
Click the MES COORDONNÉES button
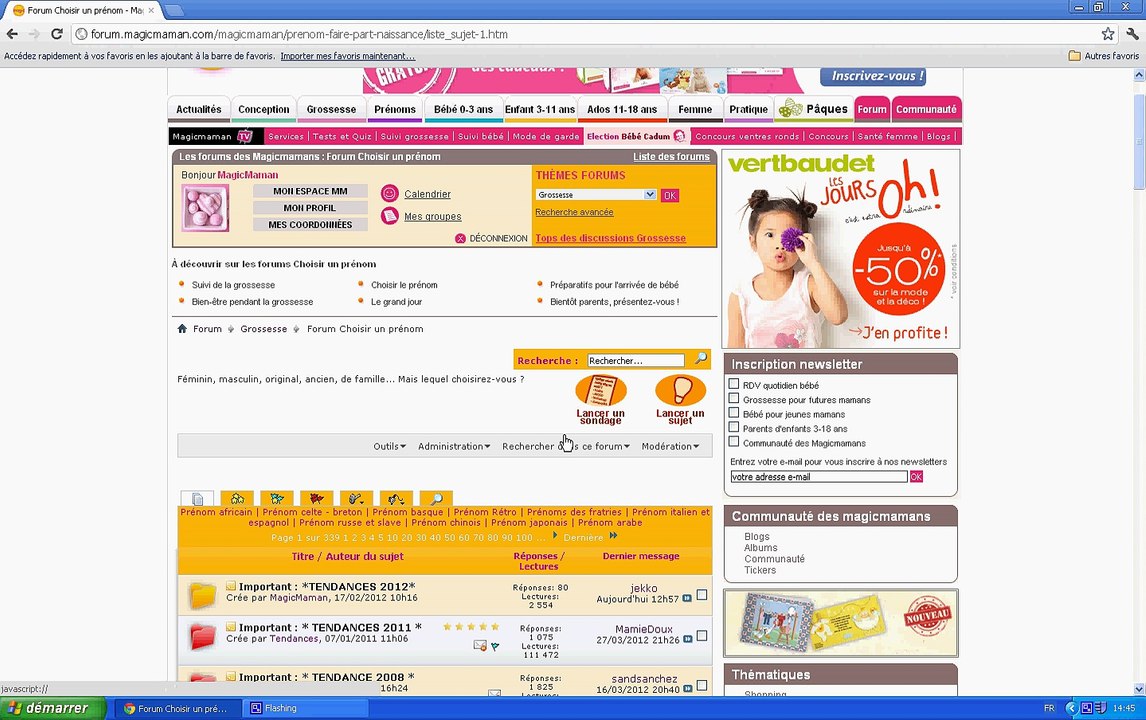click(x=310, y=224)
